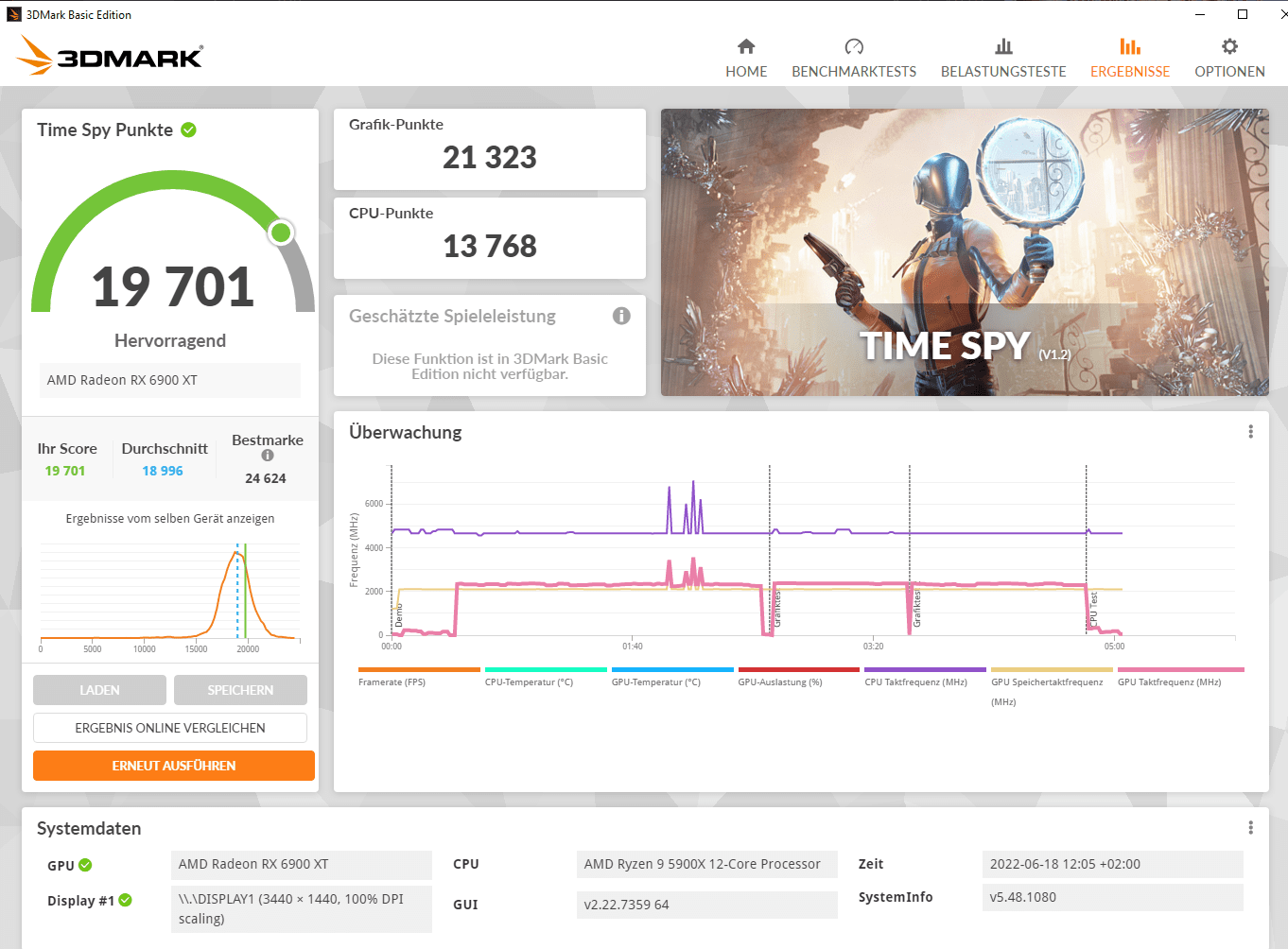Screen dimensions: 1288x949
Task: Click GPU field in Systemdaten
Action: point(302,865)
